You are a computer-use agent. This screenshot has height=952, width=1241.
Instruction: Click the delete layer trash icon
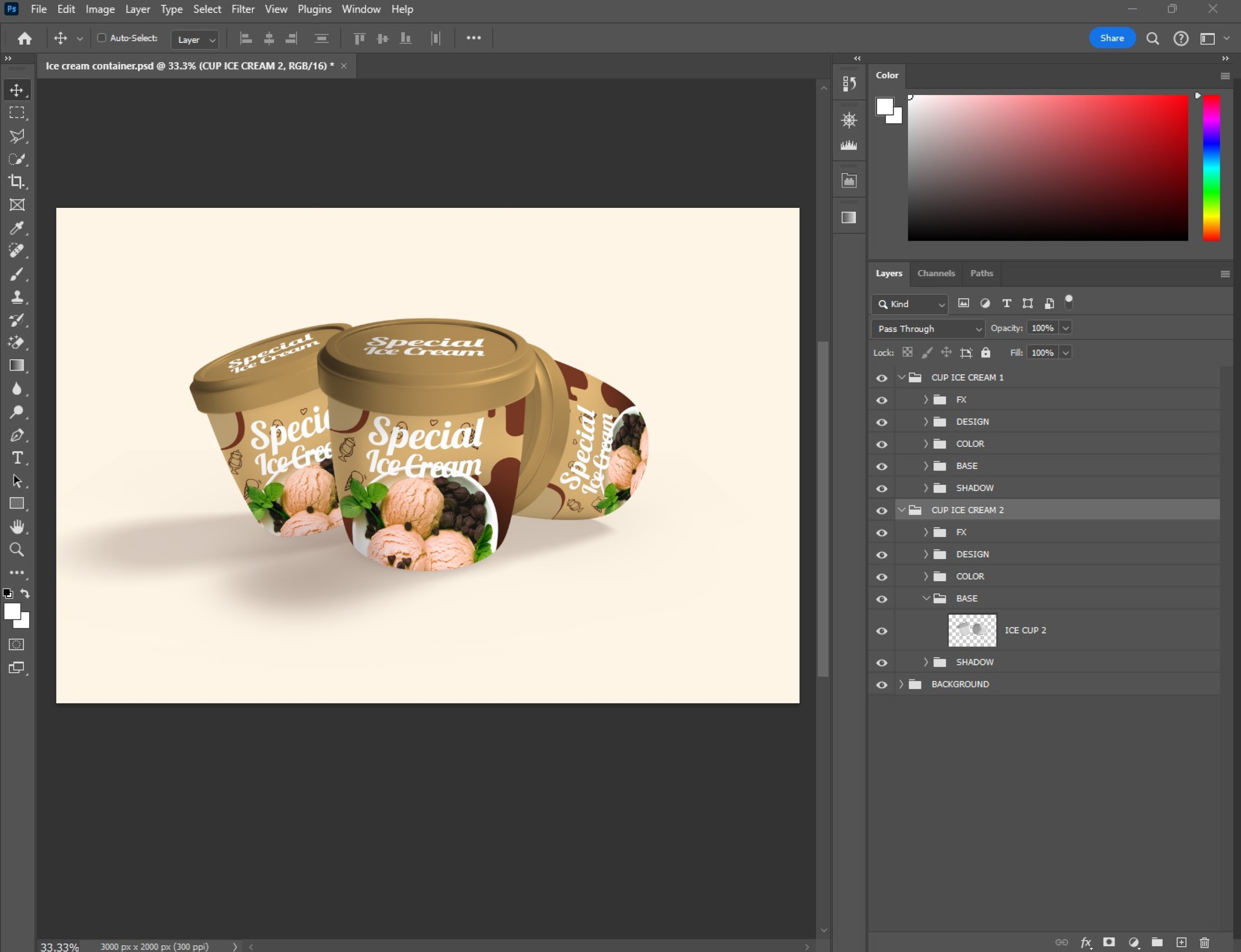1204,942
